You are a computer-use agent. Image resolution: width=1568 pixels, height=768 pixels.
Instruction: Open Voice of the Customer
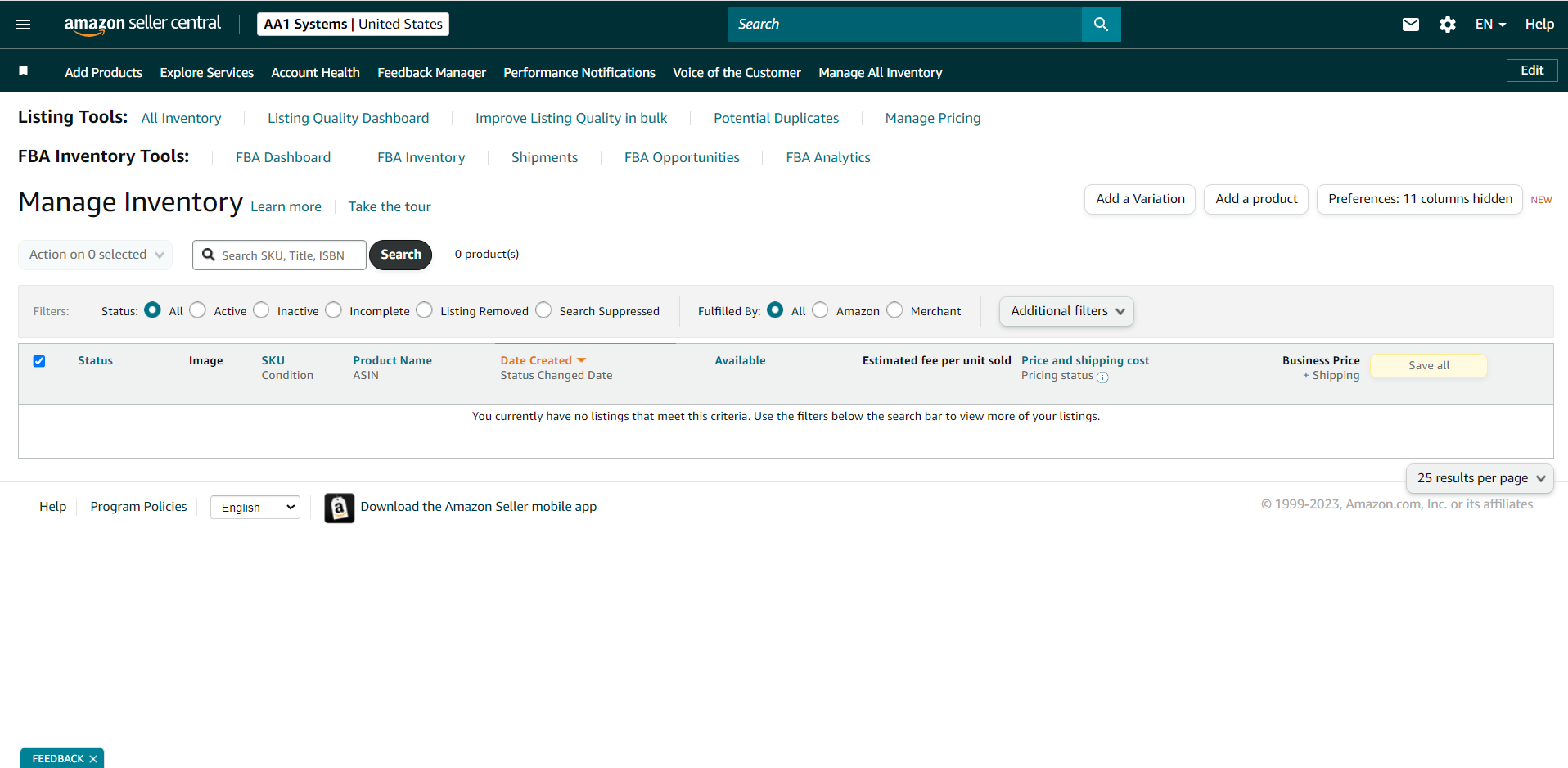(x=737, y=72)
